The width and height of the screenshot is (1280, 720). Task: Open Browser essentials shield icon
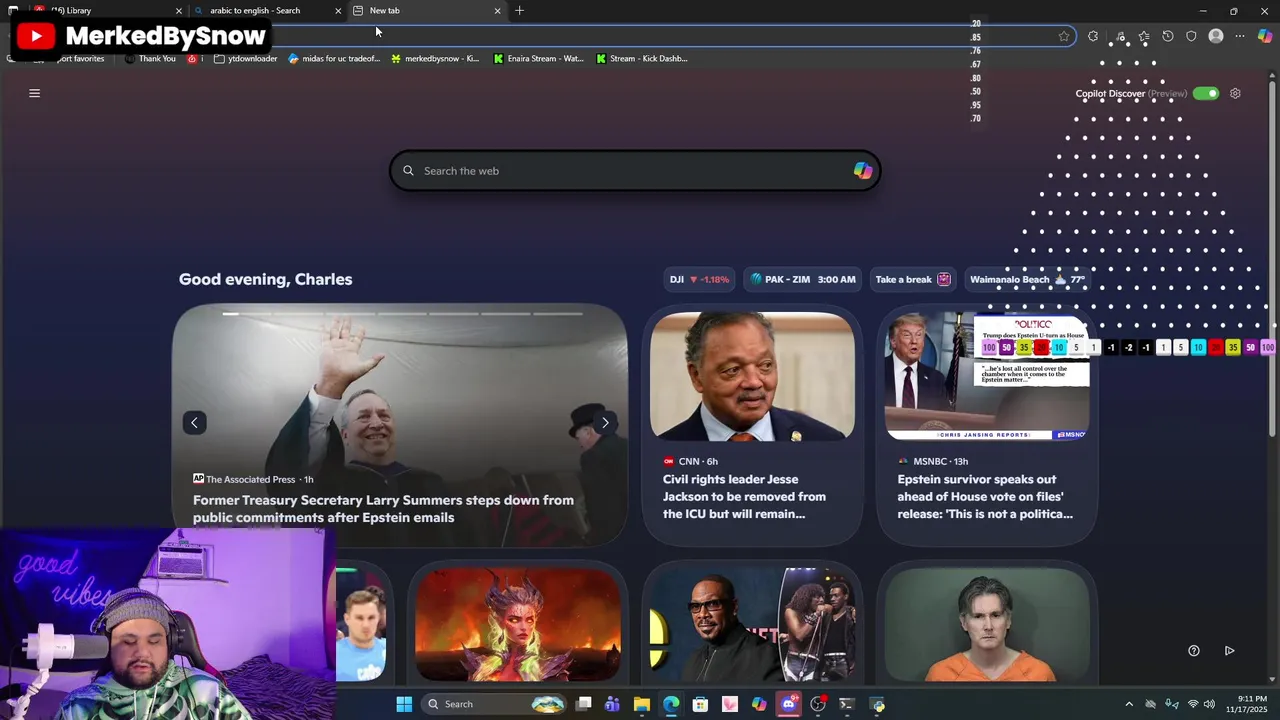pos(1191,36)
